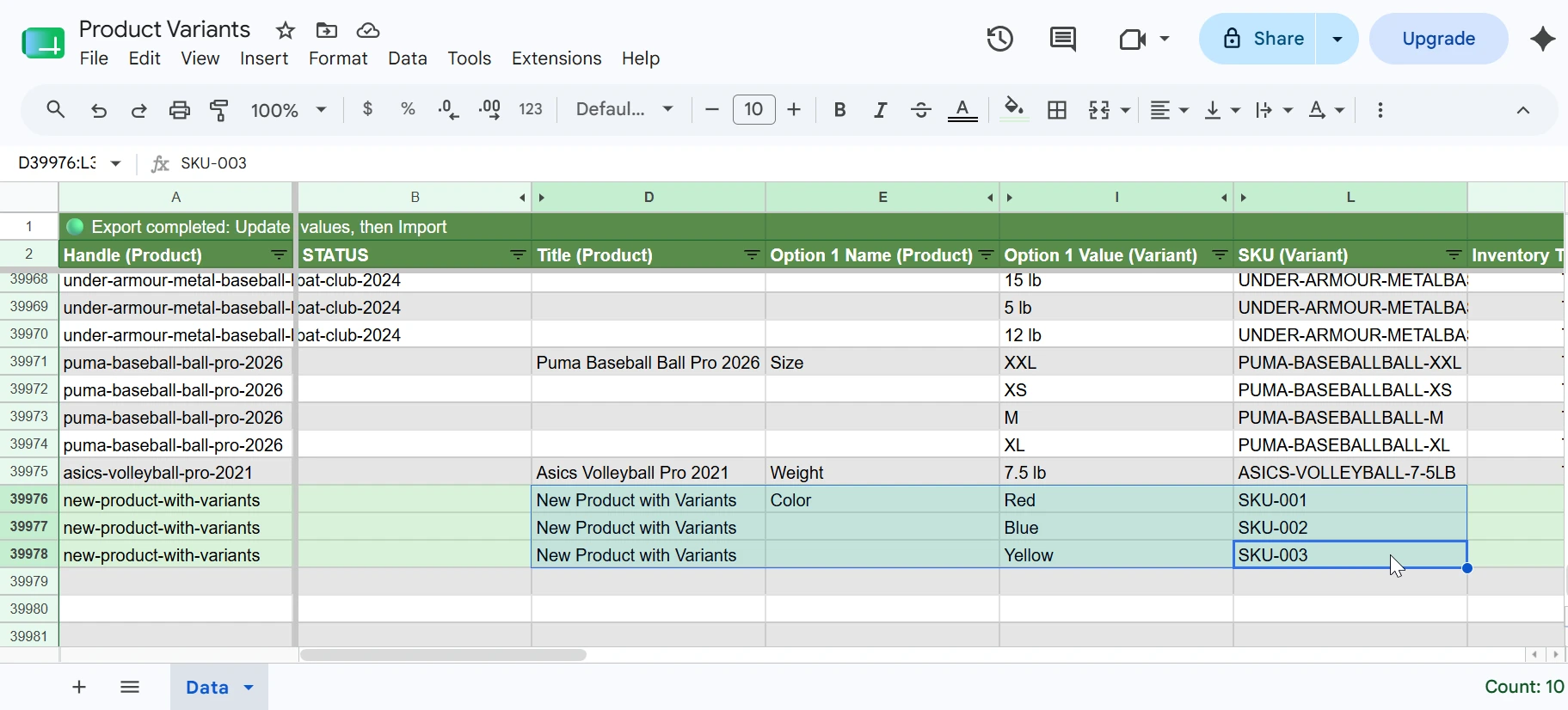
Task: Merge the selected cells
Action: tap(1100, 110)
